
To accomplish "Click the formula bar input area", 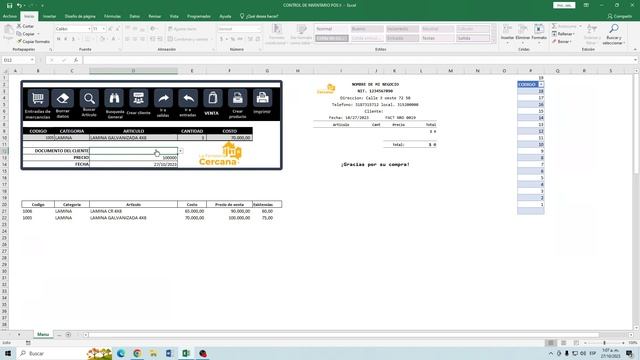I will click(358, 60).
